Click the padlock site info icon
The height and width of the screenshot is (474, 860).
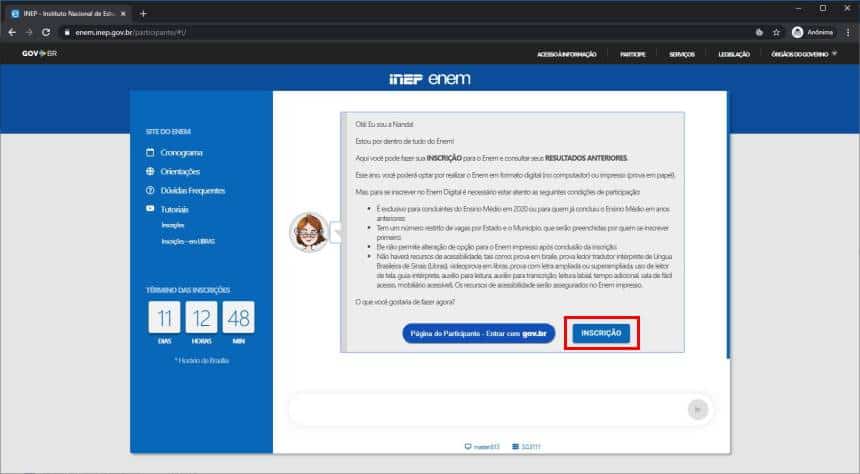pyautogui.click(x=67, y=32)
